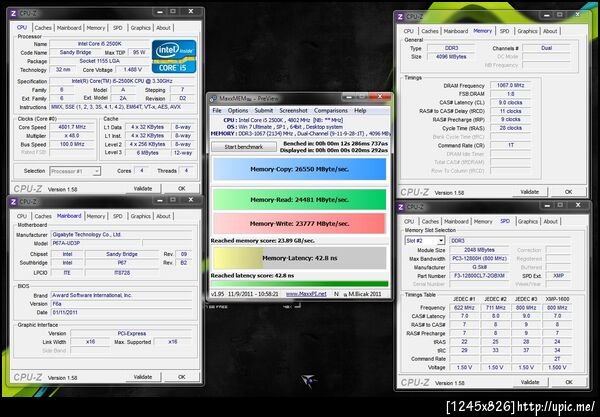The width and height of the screenshot is (600, 417).
Task: Minimize the CPU-Z window showing processor info
Action: (160, 12)
